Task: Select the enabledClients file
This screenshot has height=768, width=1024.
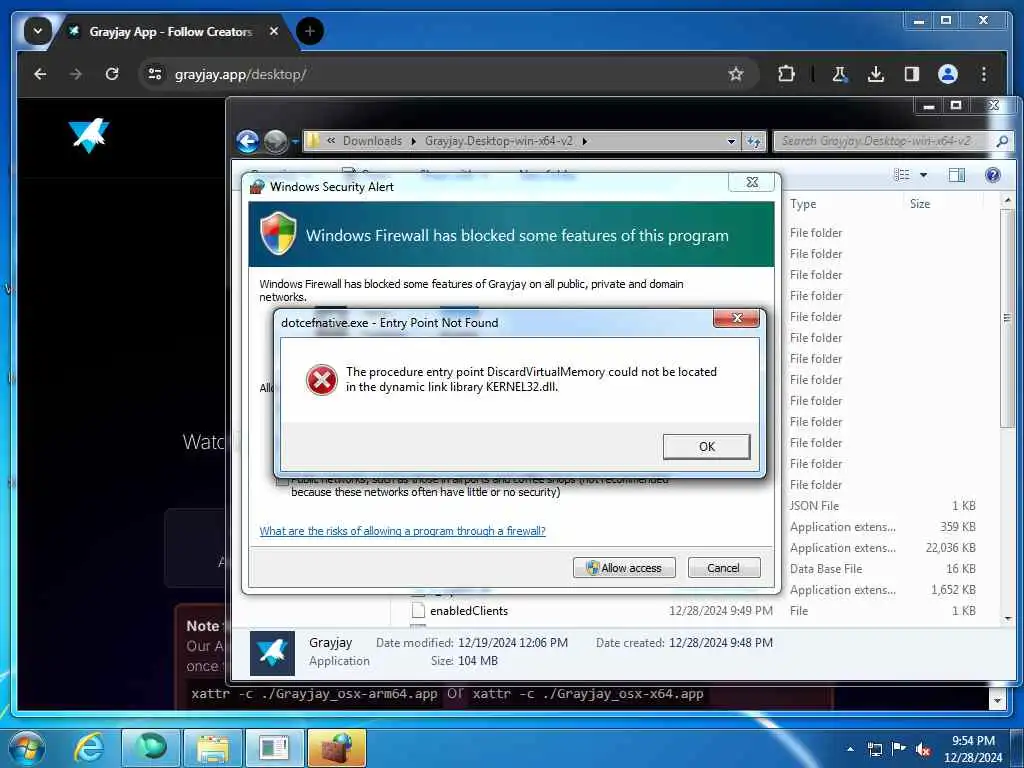Action: click(x=468, y=611)
